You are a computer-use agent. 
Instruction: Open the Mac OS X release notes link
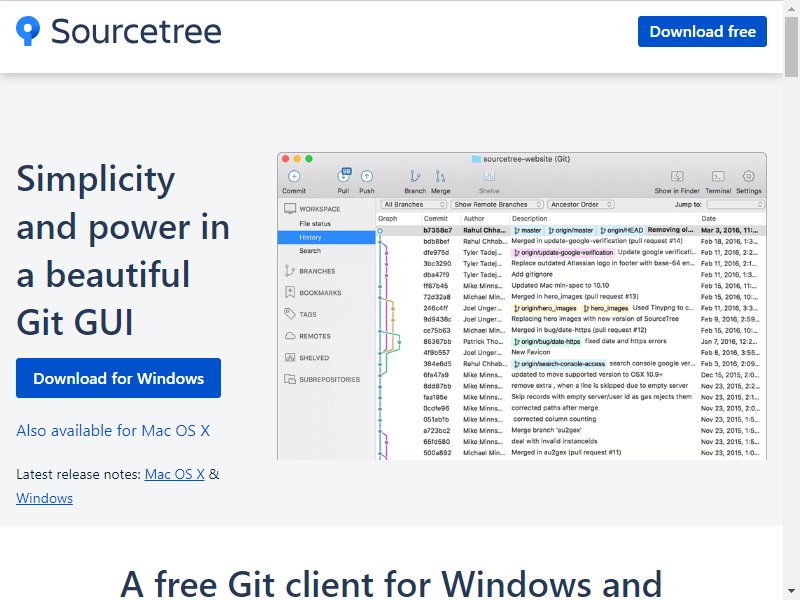click(174, 474)
